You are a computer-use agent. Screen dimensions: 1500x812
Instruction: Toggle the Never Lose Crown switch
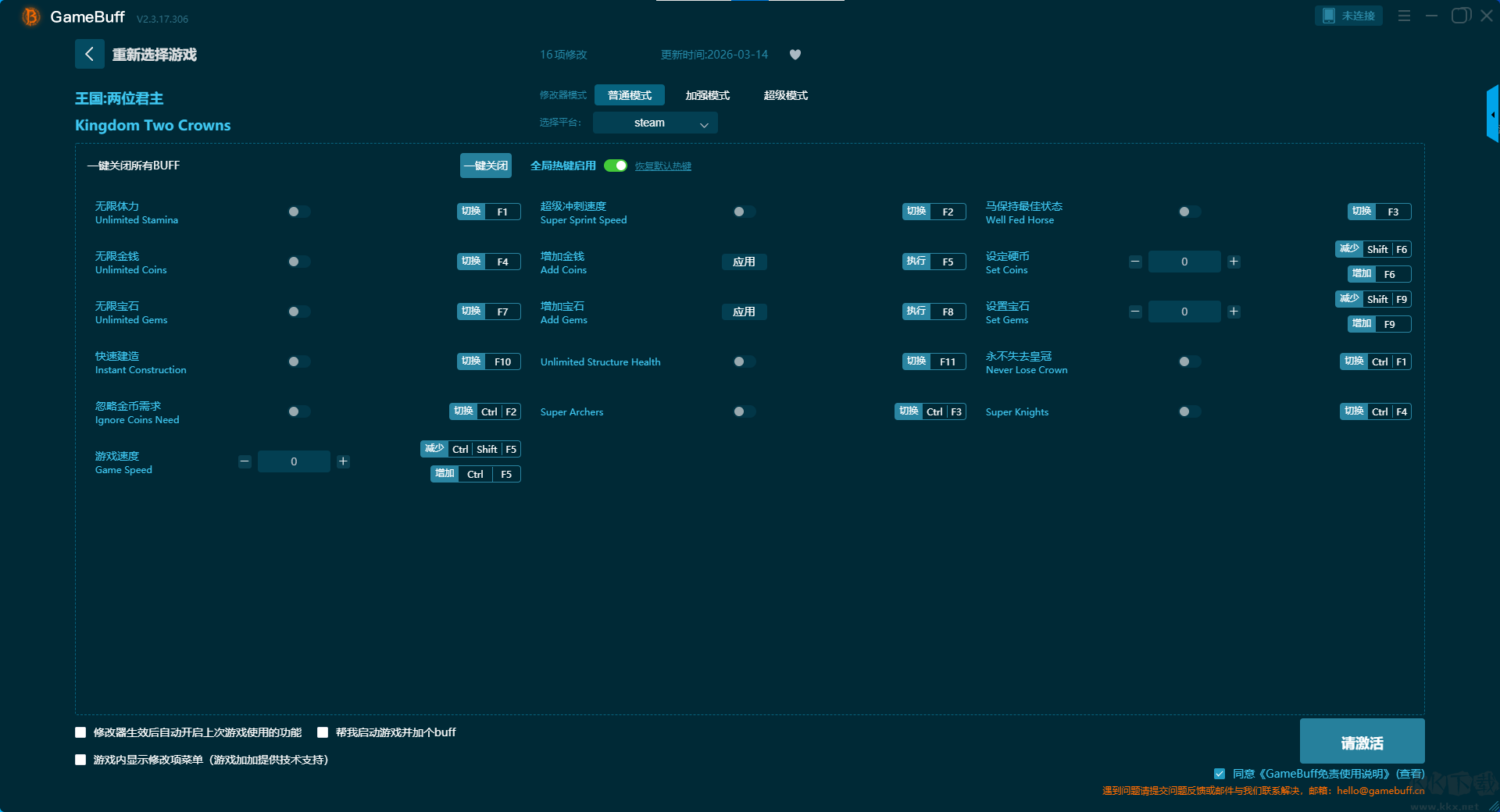click(1189, 361)
